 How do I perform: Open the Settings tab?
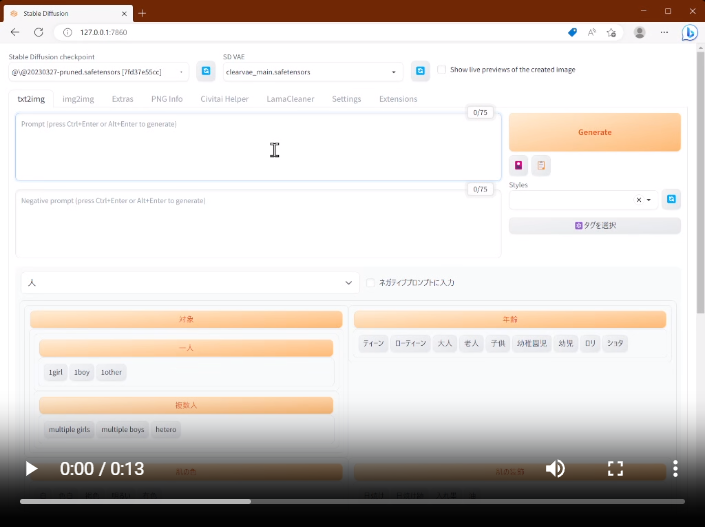[347, 99]
